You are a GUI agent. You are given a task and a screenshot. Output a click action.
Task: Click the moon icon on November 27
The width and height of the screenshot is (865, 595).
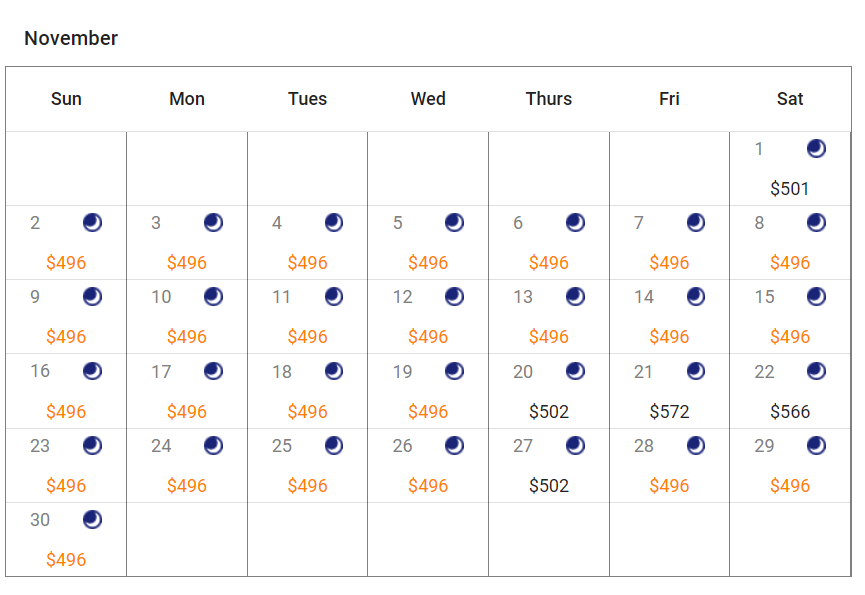click(575, 445)
